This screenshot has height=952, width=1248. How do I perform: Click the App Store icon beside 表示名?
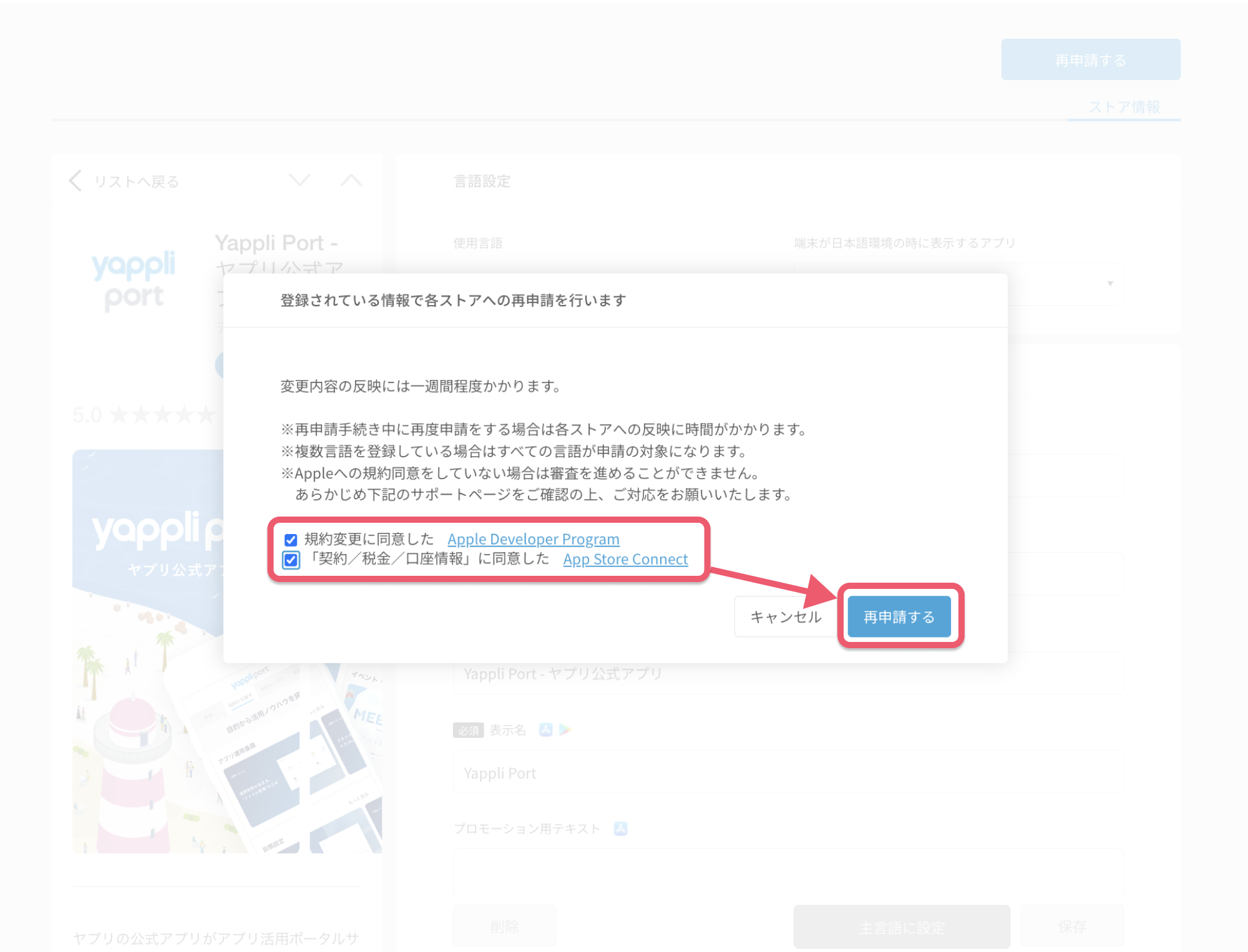546,730
